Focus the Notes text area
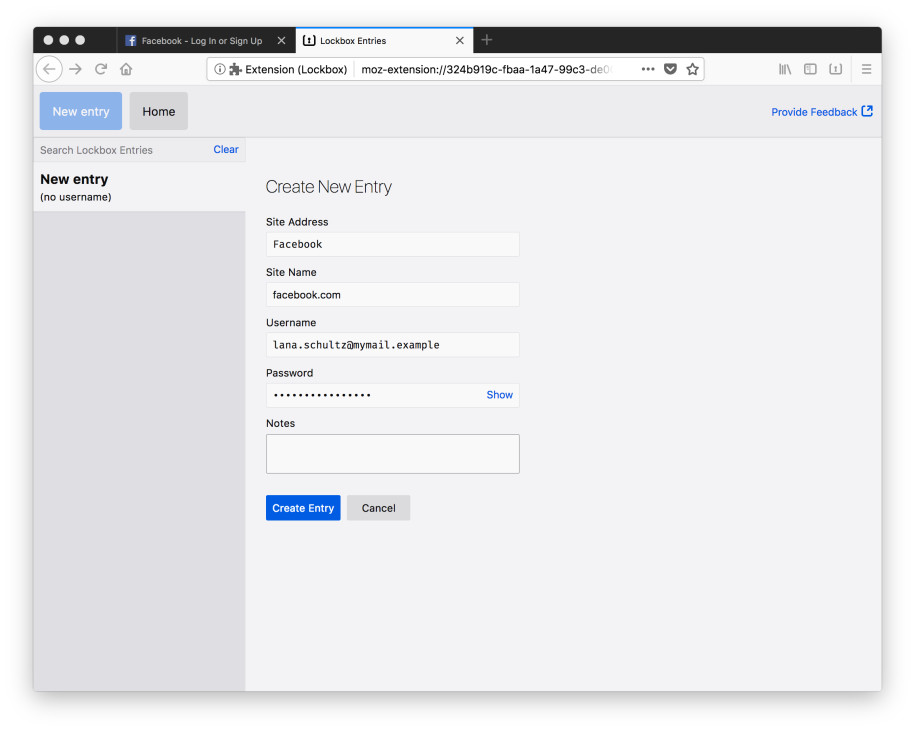This screenshot has height=731, width=915. [x=393, y=454]
